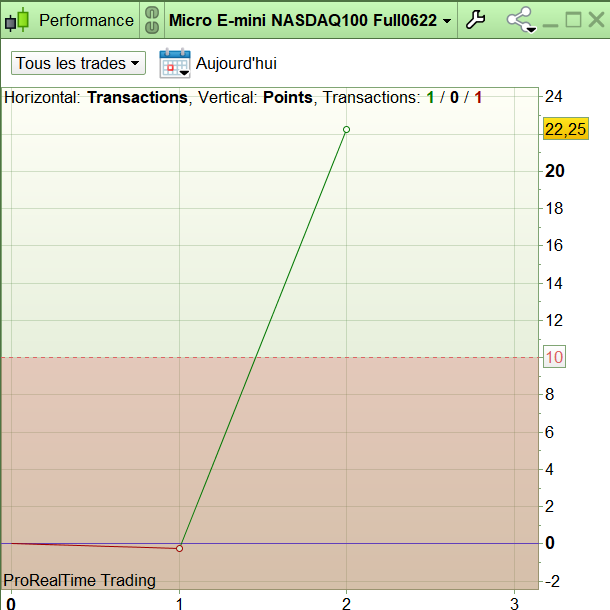Minimize the Performance window
The image size is (610, 610).
tap(550, 25)
